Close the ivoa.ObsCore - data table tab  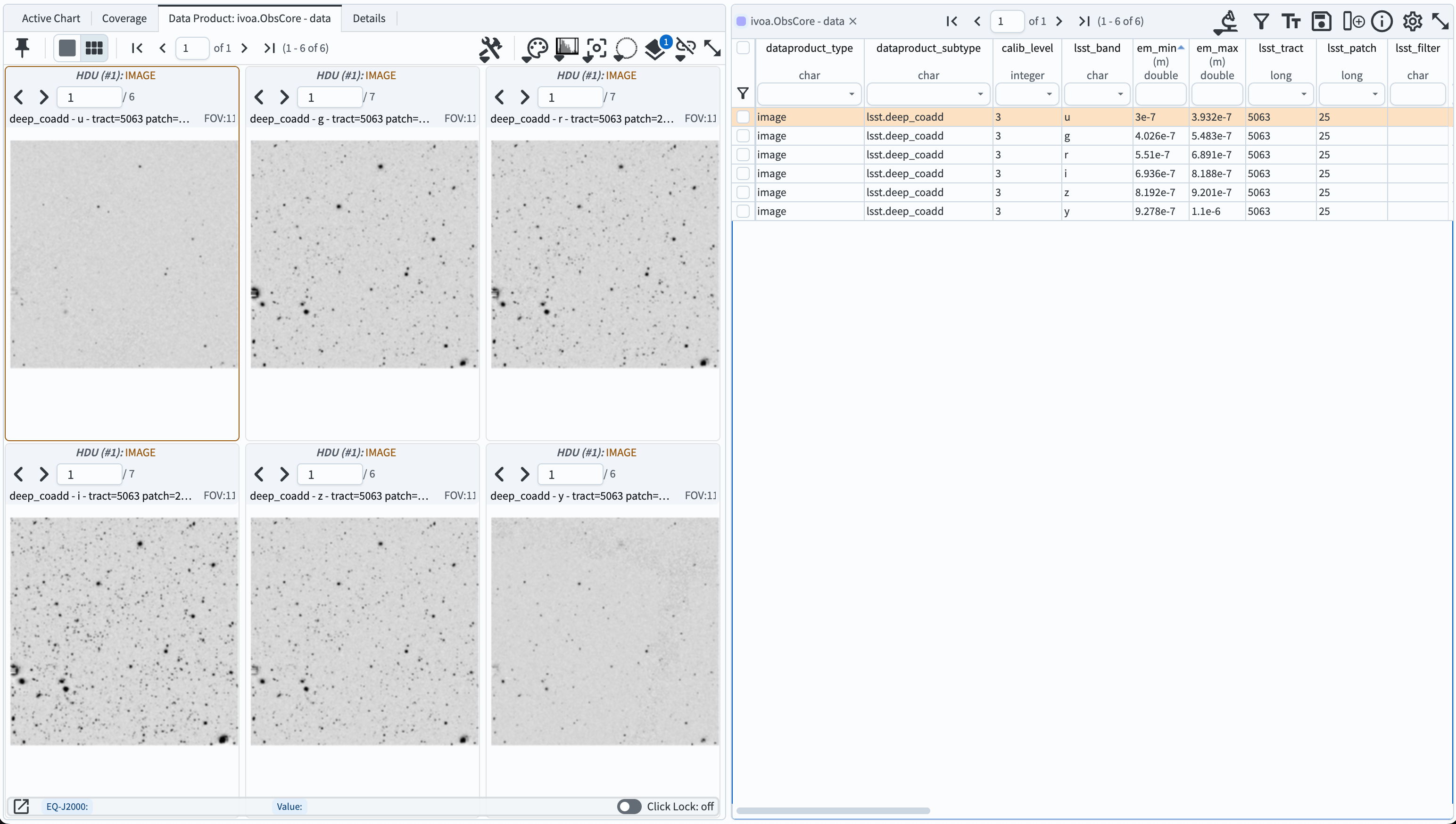point(853,21)
